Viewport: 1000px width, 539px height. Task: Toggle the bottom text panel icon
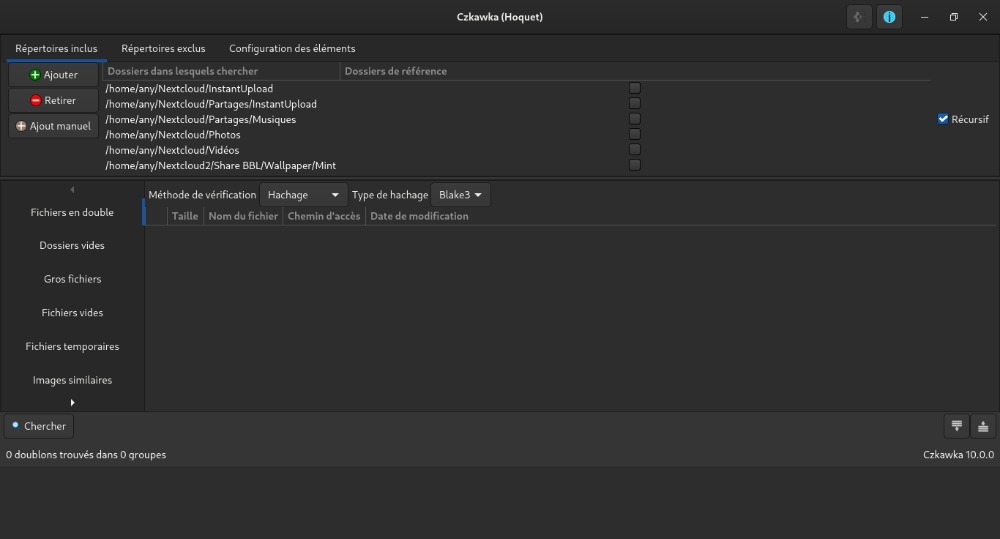coord(983,426)
